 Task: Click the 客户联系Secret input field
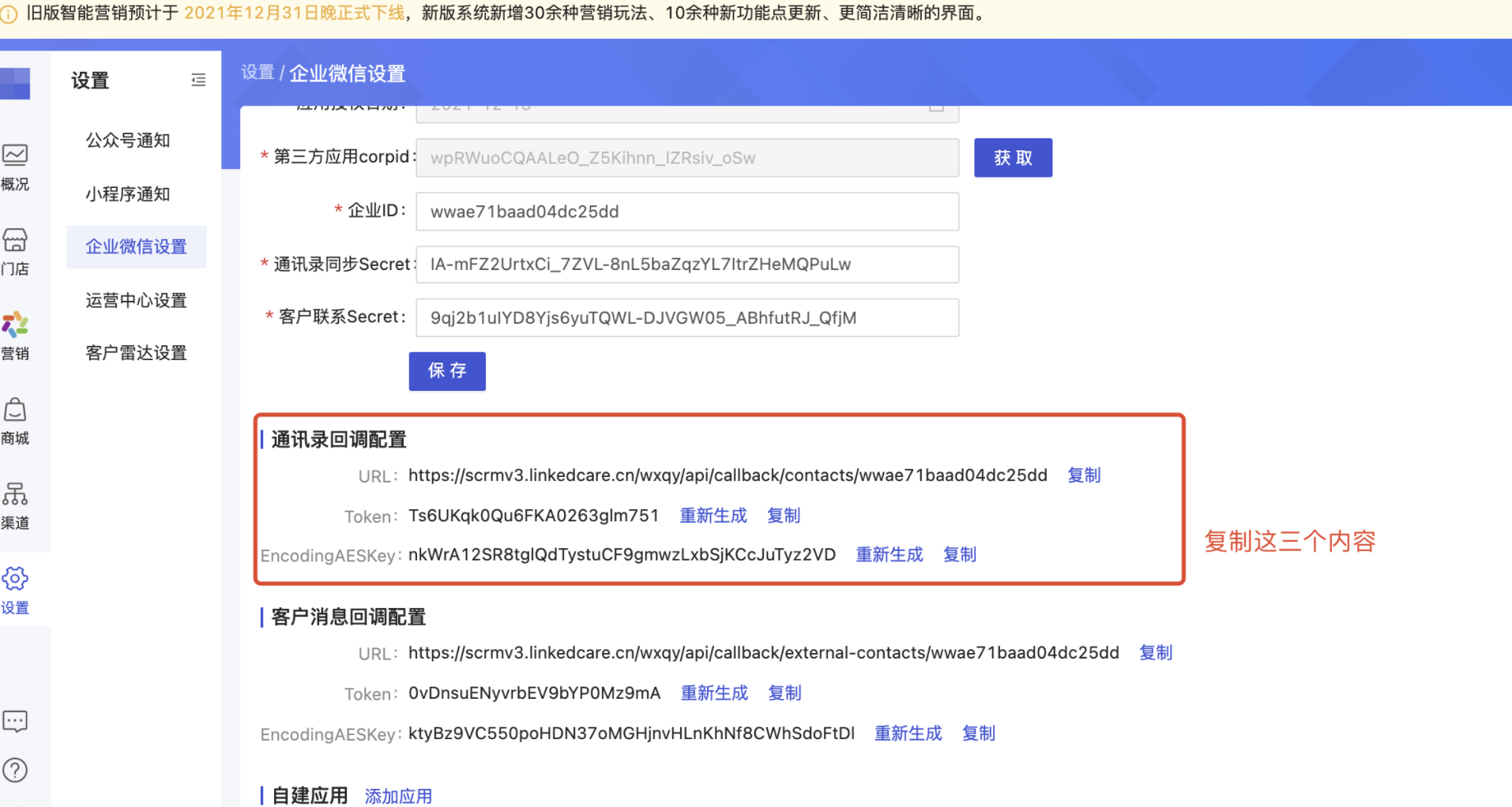(x=687, y=317)
